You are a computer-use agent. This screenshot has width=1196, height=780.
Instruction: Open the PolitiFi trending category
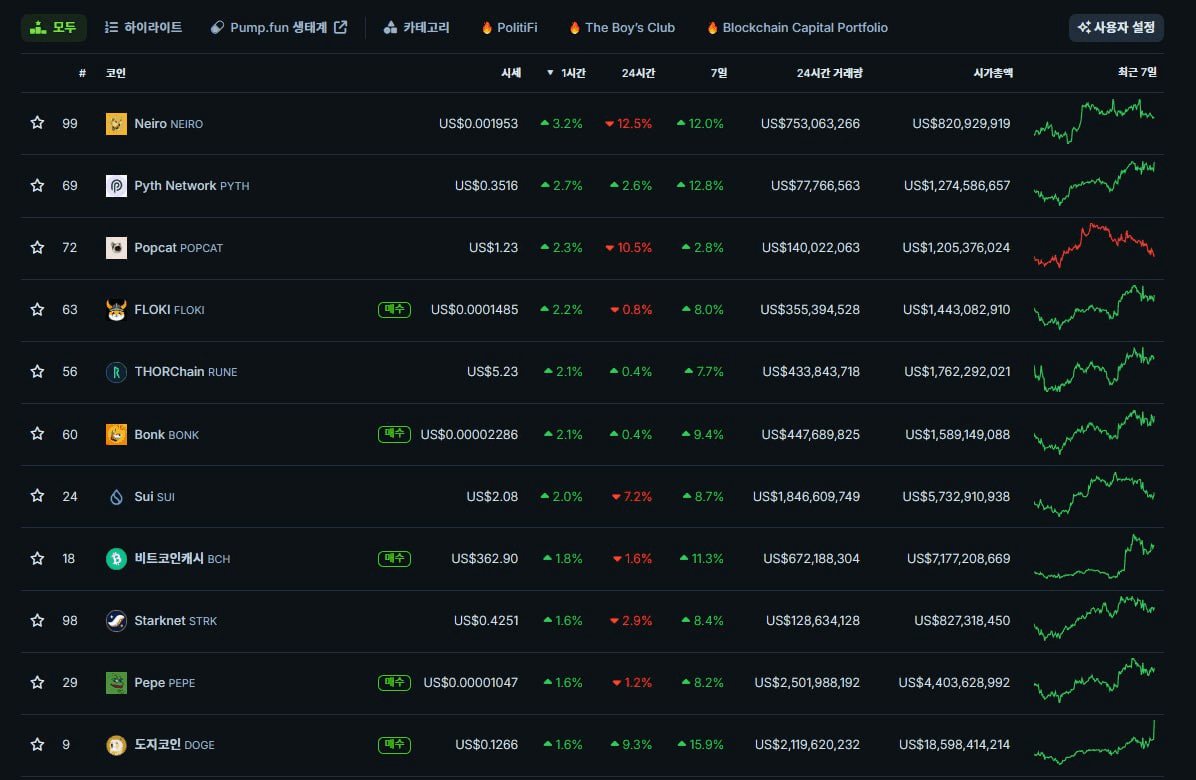510,27
